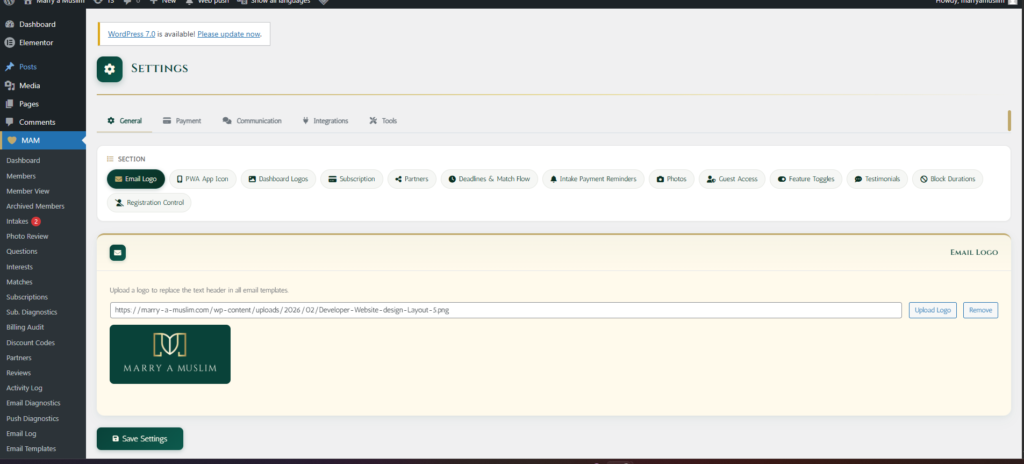Click the Save Settings button
Image resolution: width=1024 pixels, height=464 pixels.
coord(140,439)
